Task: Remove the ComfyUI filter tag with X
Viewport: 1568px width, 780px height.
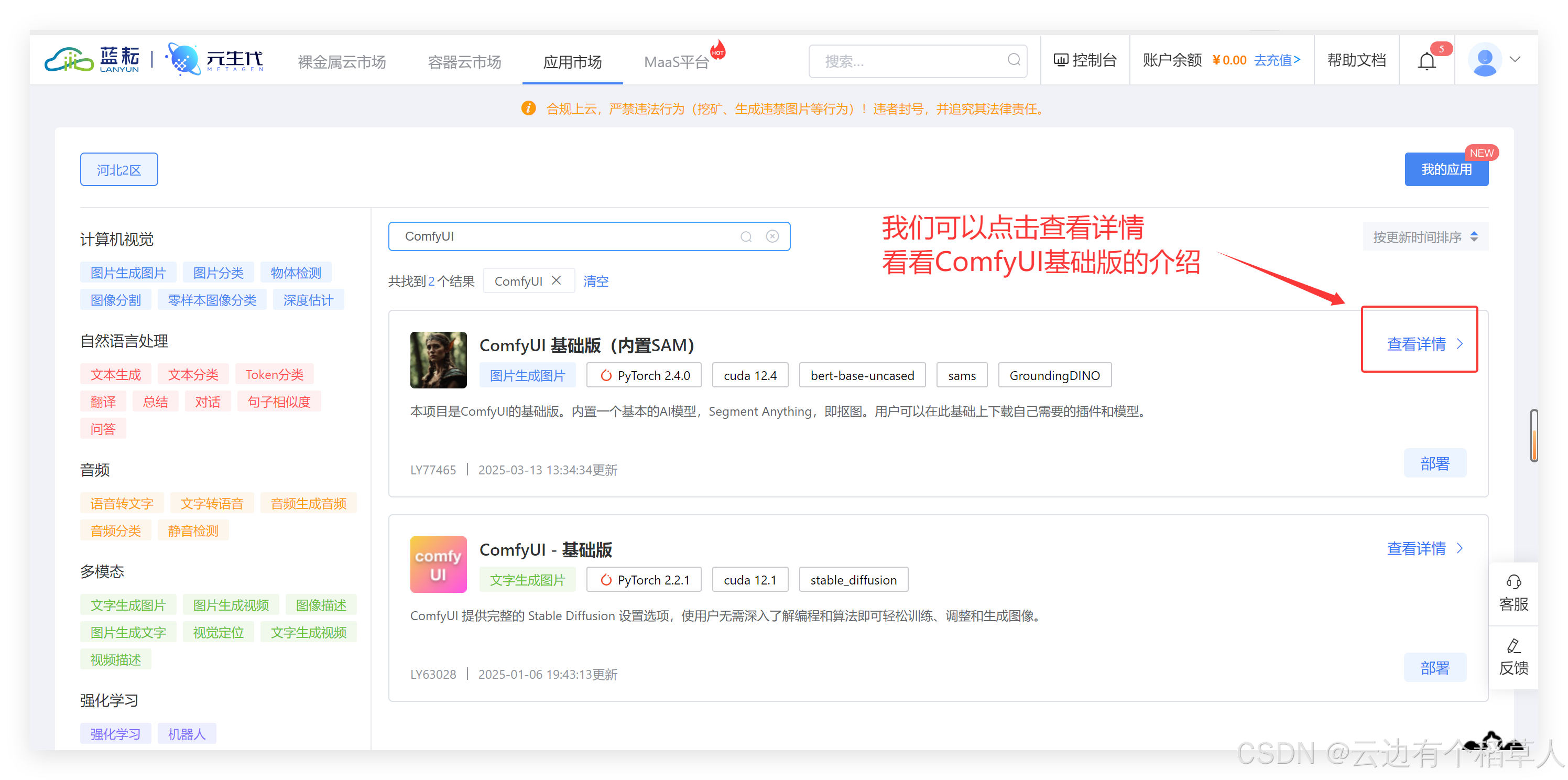Action: point(557,280)
